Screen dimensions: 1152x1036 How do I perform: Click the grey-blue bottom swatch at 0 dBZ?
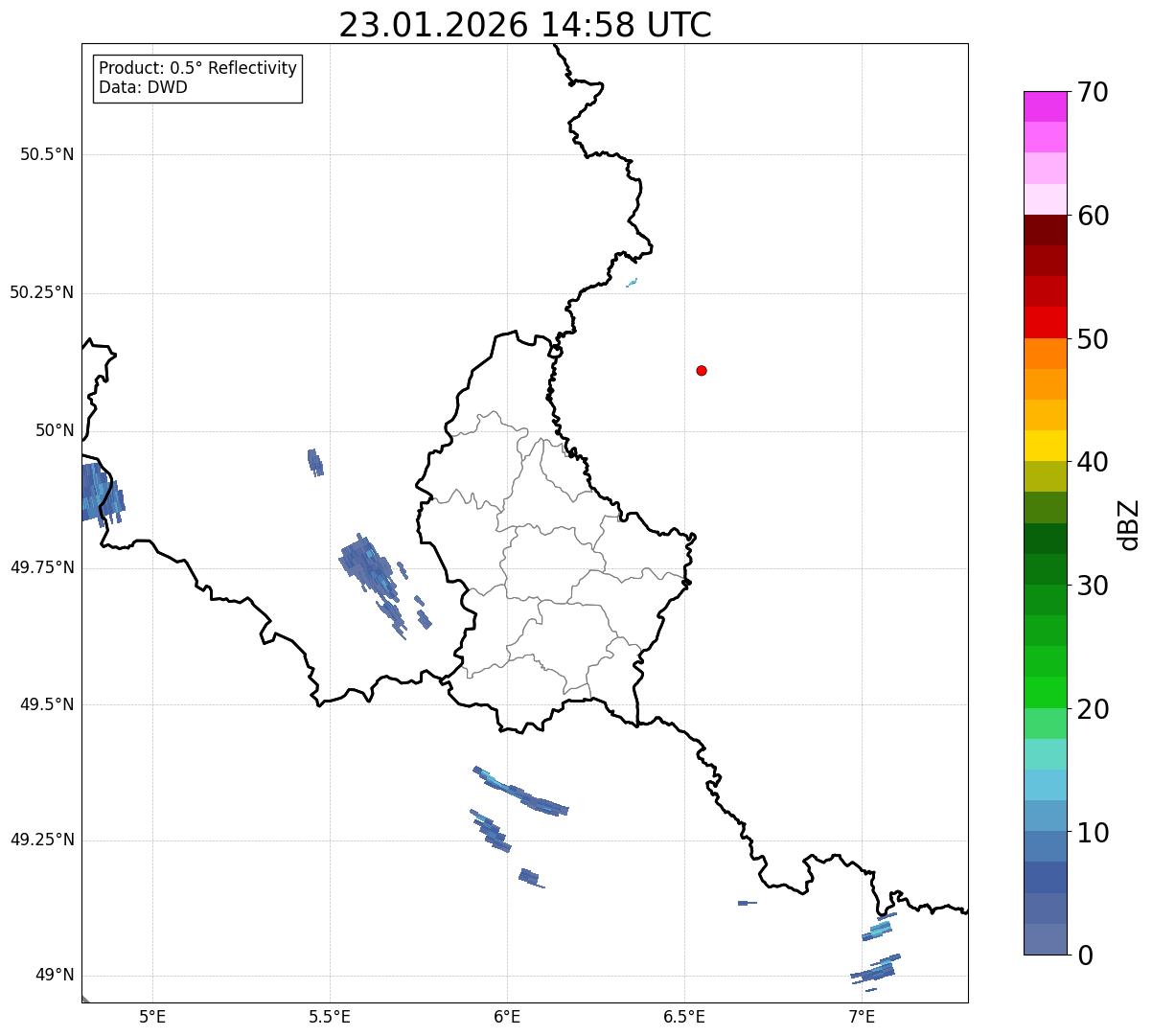click(1045, 939)
